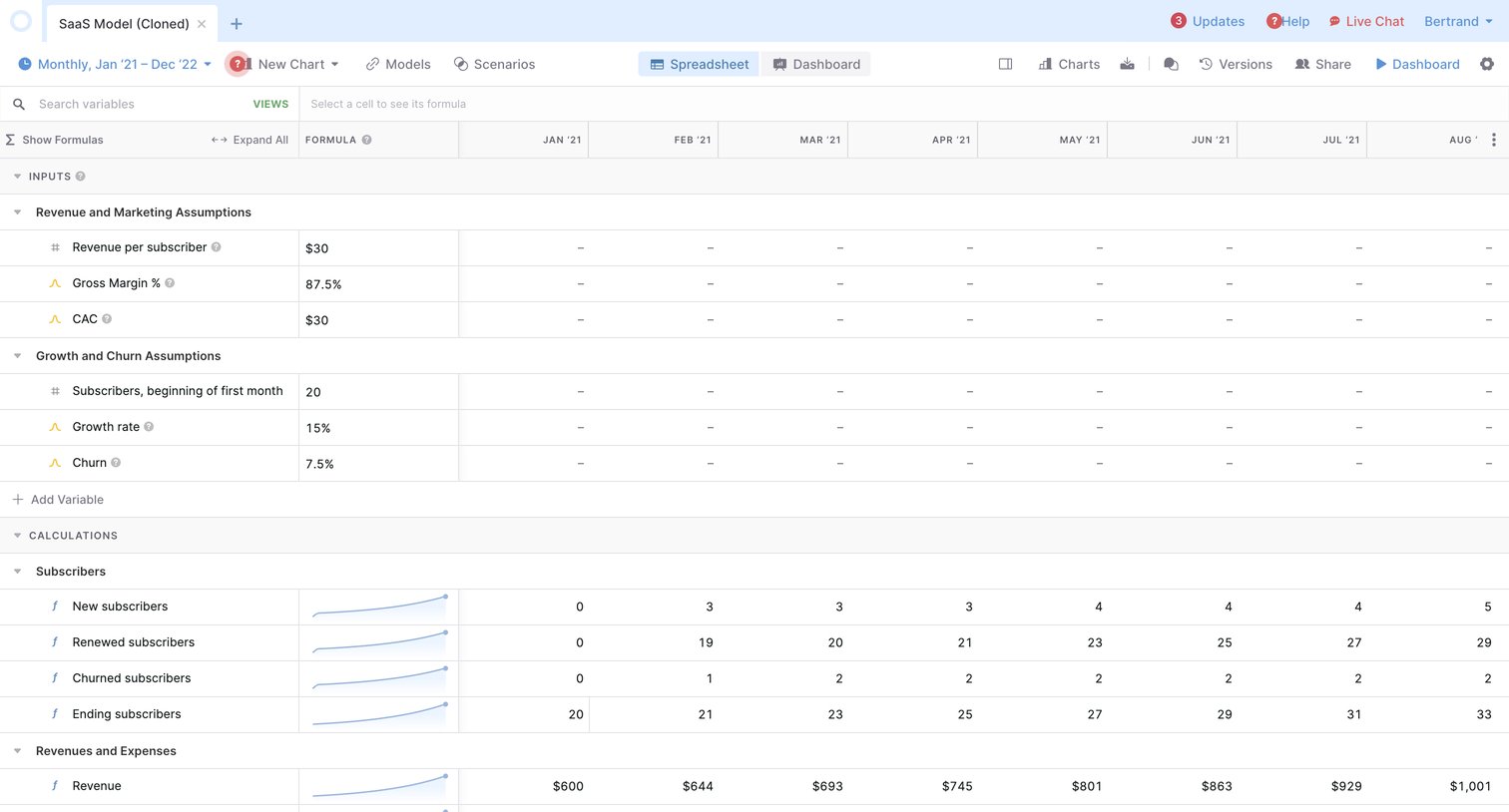Click Add Variable
This screenshot has width=1509, height=812.
click(x=58, y=500)
